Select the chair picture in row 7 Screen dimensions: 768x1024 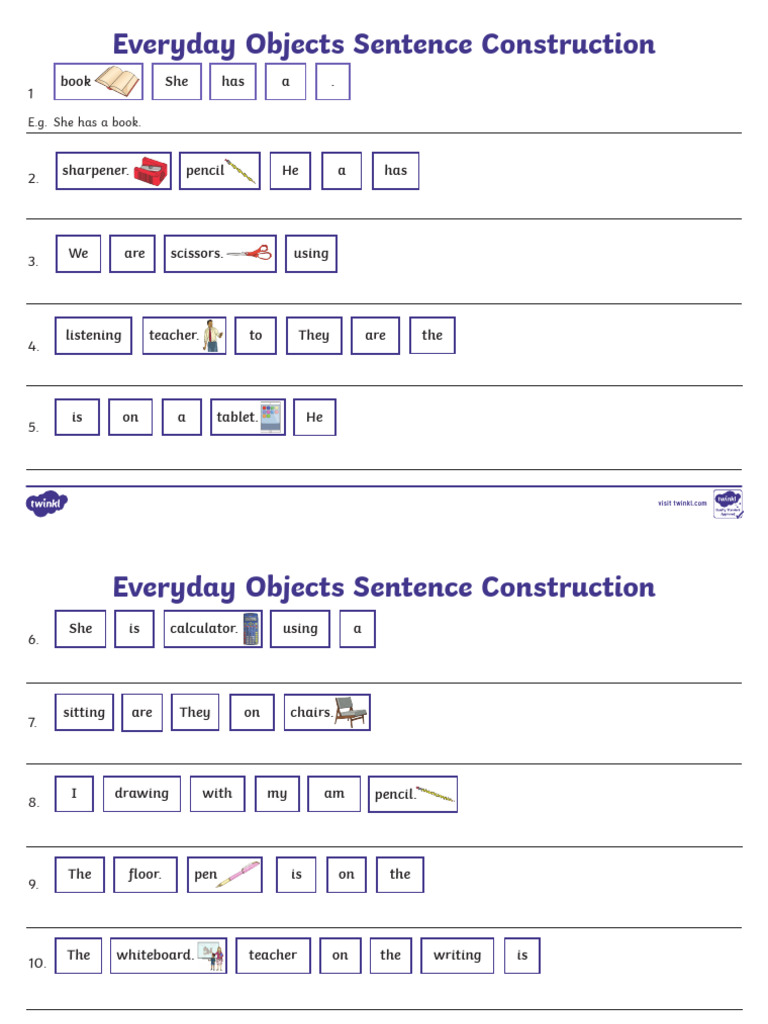point(351,712)
